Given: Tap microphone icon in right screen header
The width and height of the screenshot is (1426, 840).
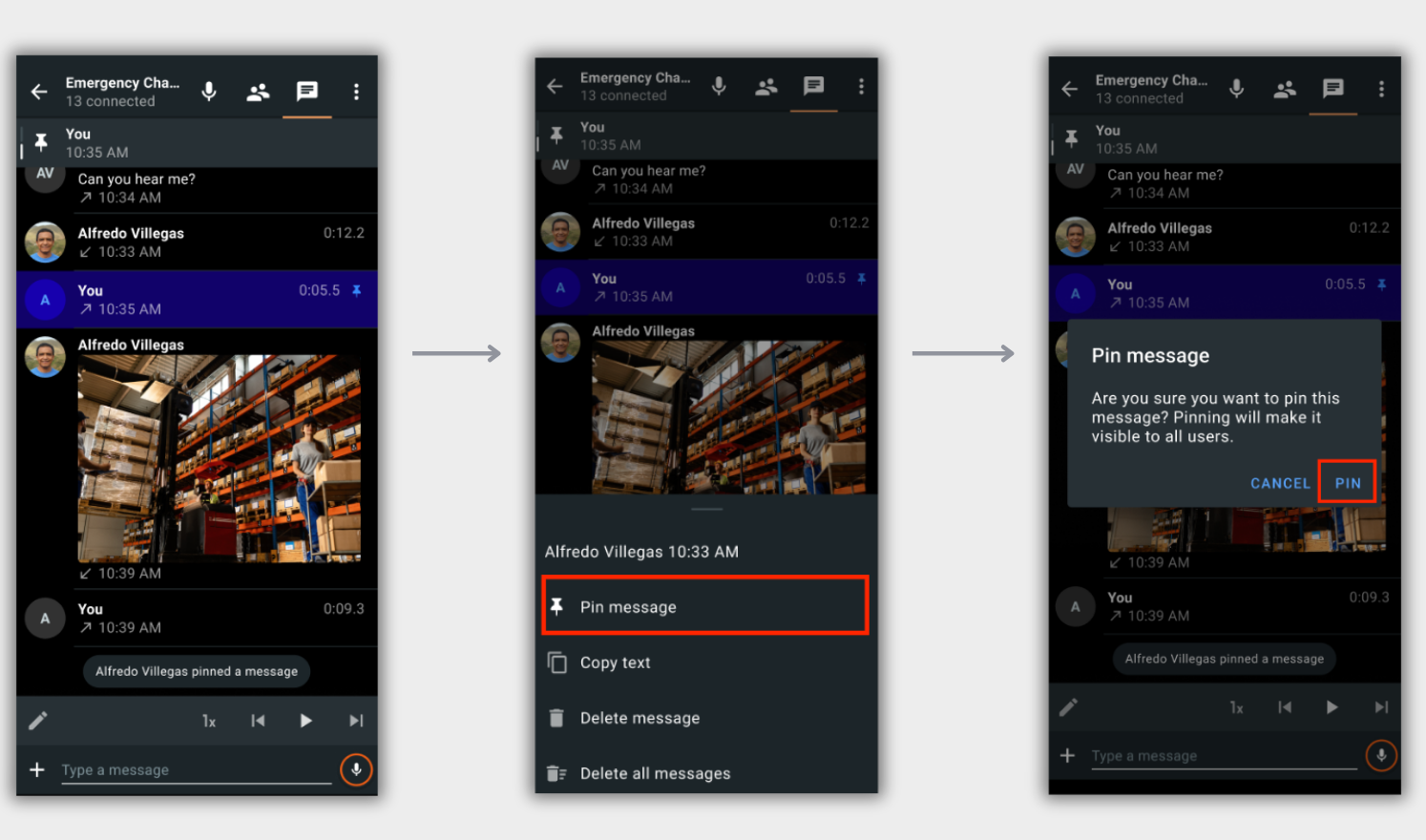Looking at the screenshot, I should click(x=1236, y=89).
